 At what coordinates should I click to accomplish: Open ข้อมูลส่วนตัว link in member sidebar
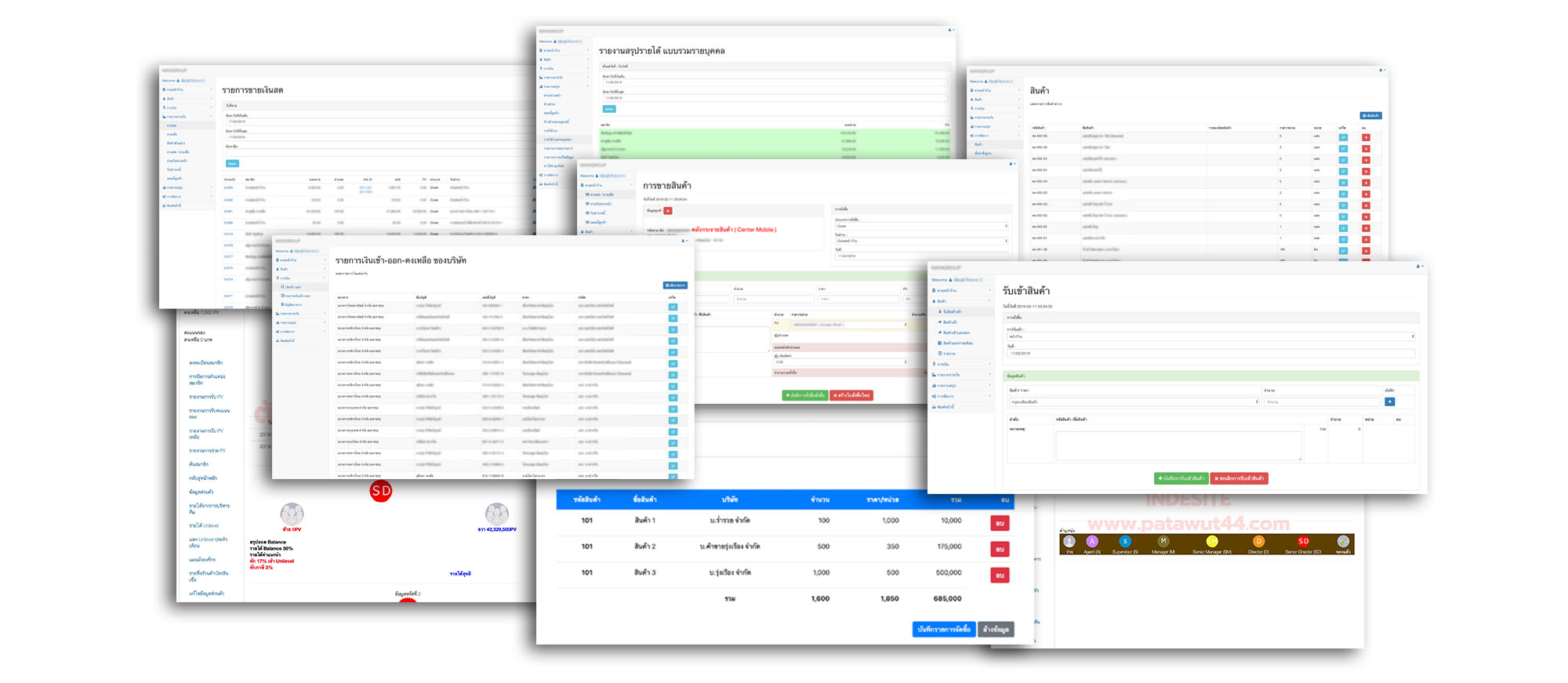pyautogui.click(x=201, y=492)
